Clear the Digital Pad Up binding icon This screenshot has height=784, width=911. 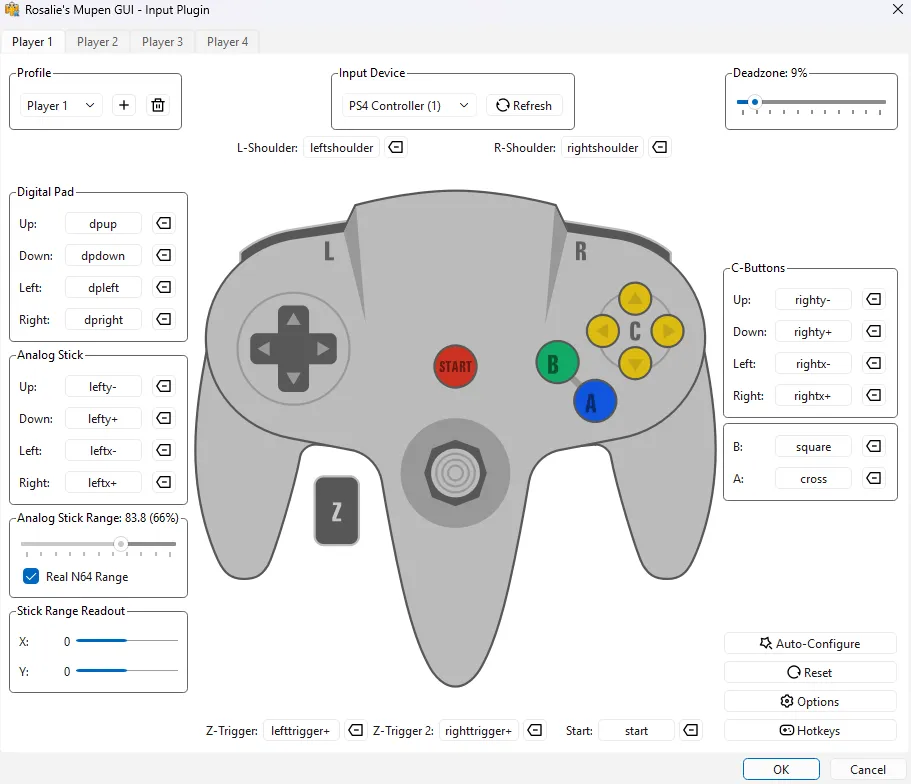[164, 223]
